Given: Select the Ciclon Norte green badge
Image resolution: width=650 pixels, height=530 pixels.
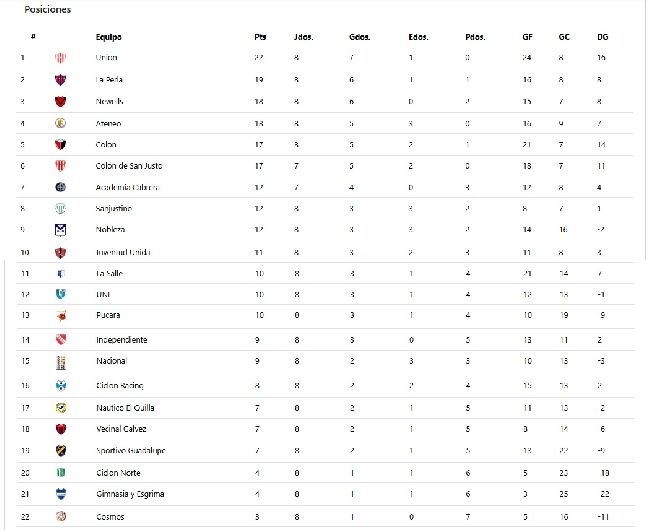Looking at the screenshot, I should (61, 472).
